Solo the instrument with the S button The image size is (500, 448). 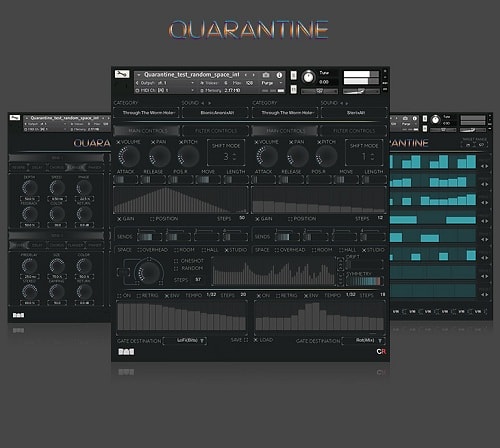(293, 76)
